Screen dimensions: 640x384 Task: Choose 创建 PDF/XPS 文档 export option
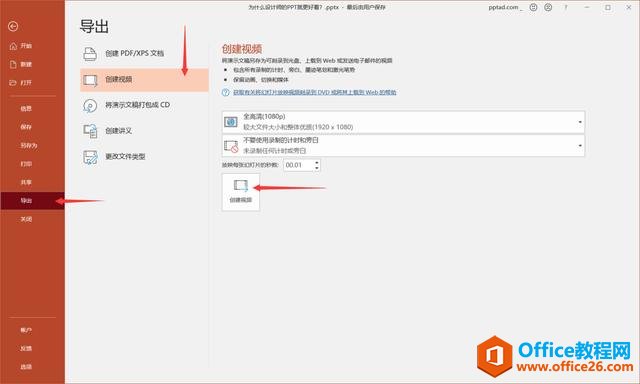tap(144, 53)
